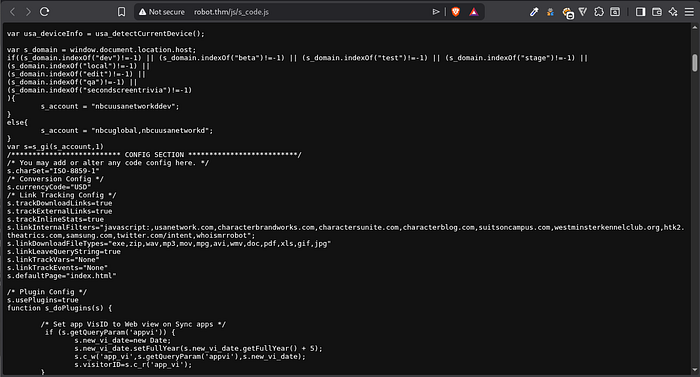Viewport: 700px width, 377px height.
Task: Go forward to the next page
Action: point(28,12)
